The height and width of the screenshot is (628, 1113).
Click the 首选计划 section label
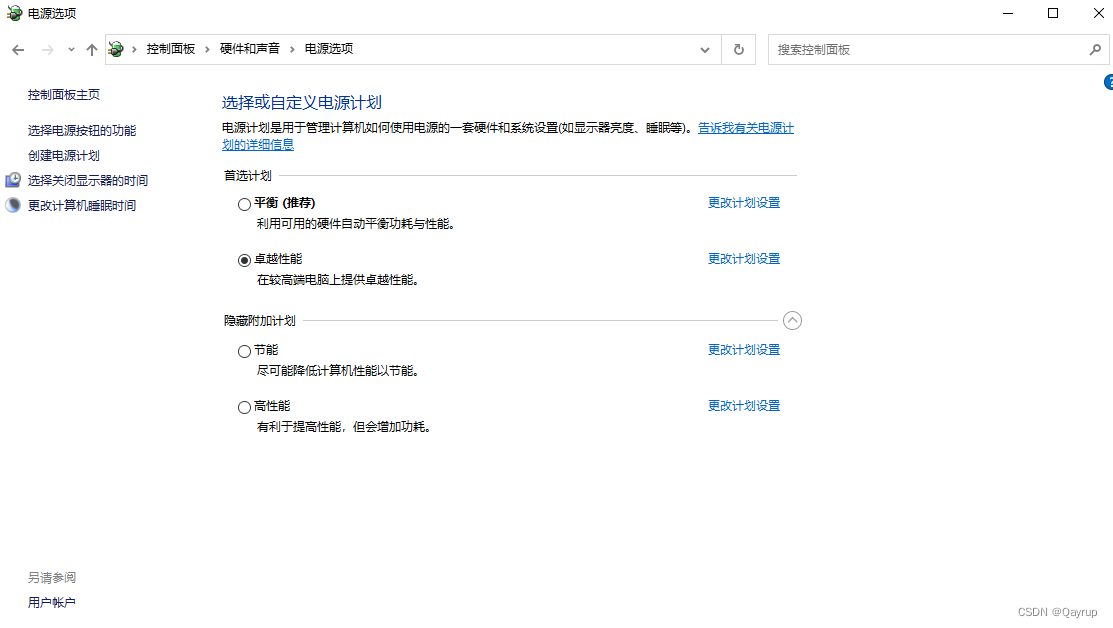(x=248, y=175)
